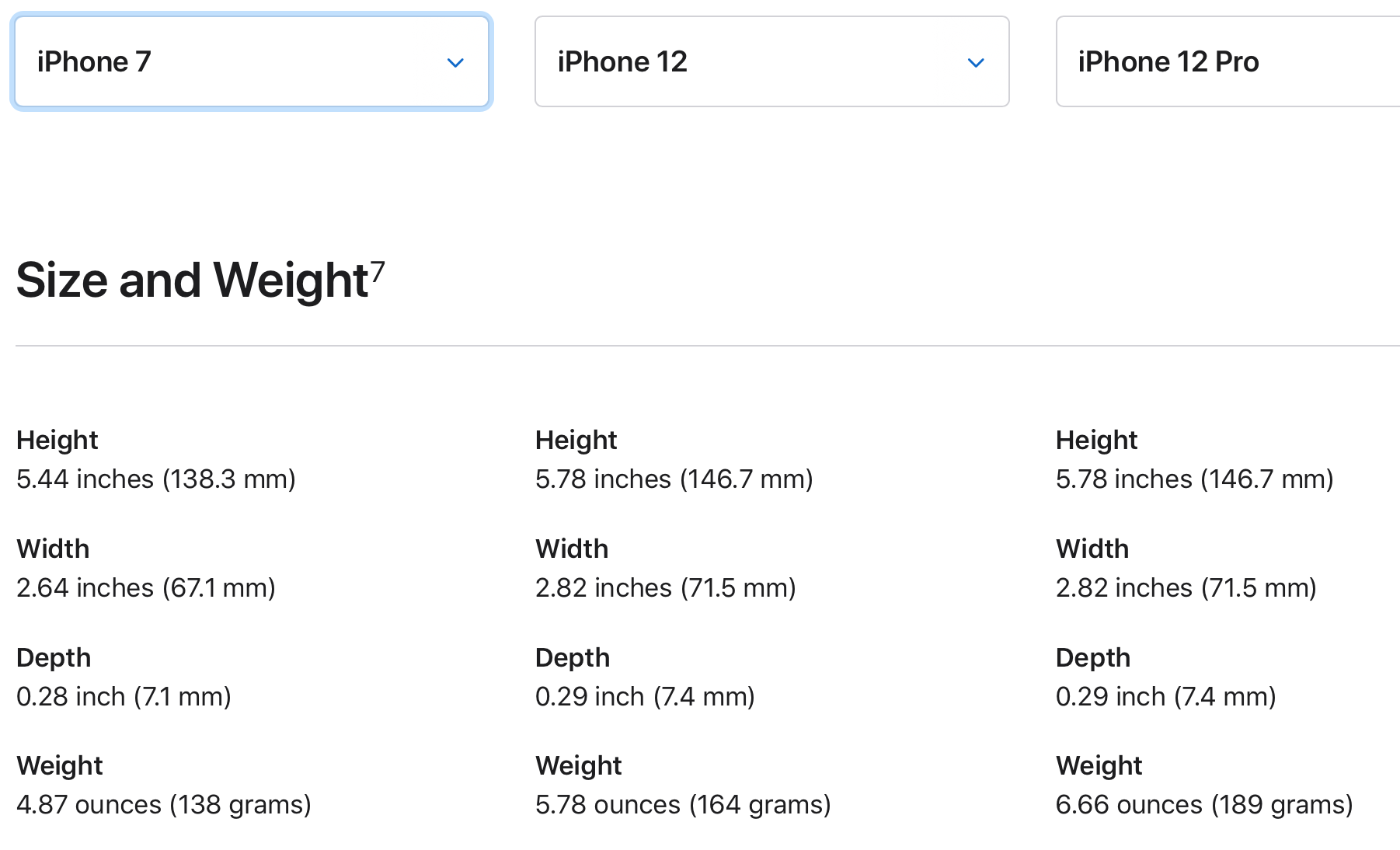Open footnote 7 next to Size and Weight
The image size is (1400, 850).
coord(377,271)
